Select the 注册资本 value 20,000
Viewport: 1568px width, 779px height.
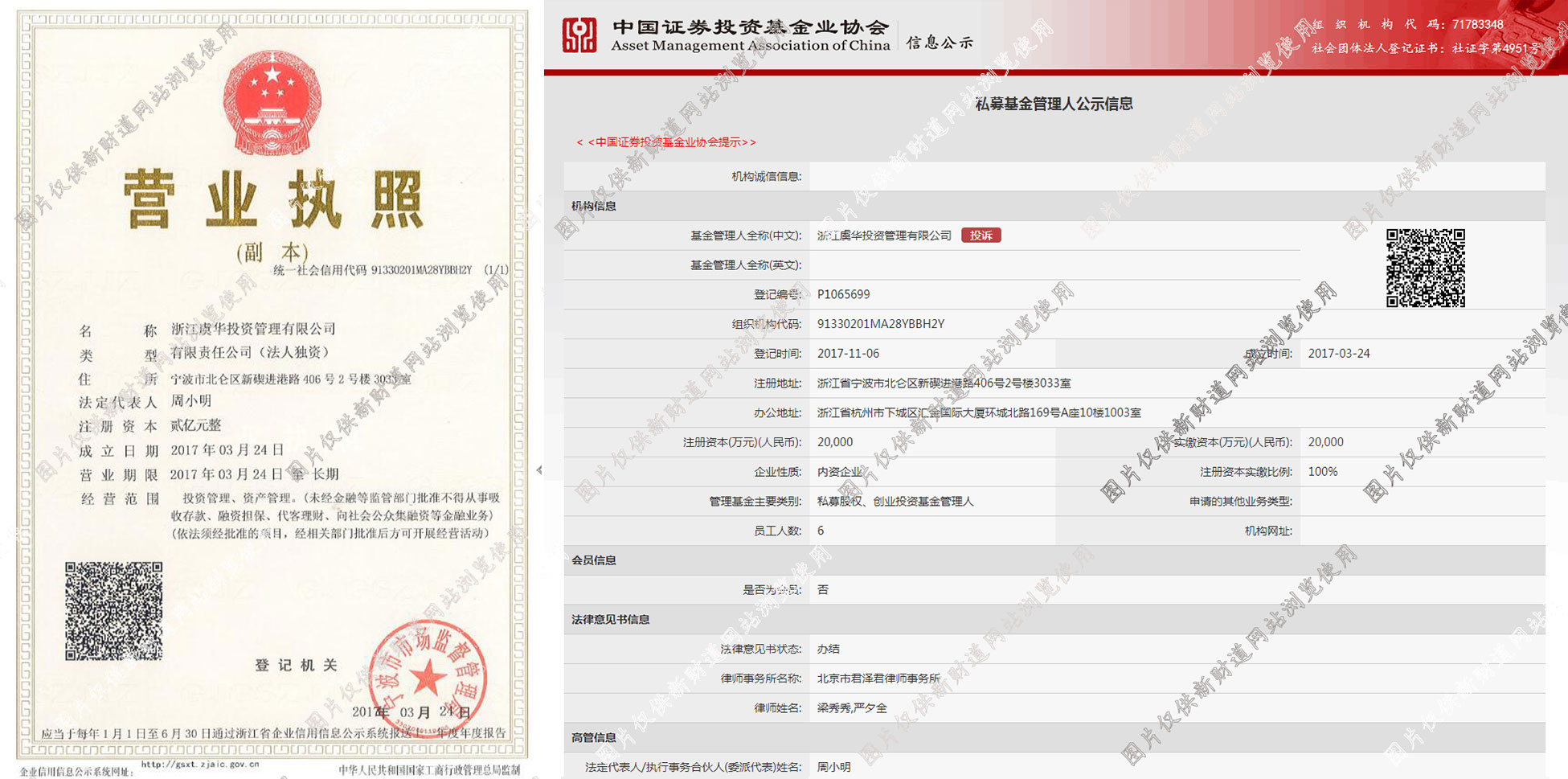pos(835,442)
